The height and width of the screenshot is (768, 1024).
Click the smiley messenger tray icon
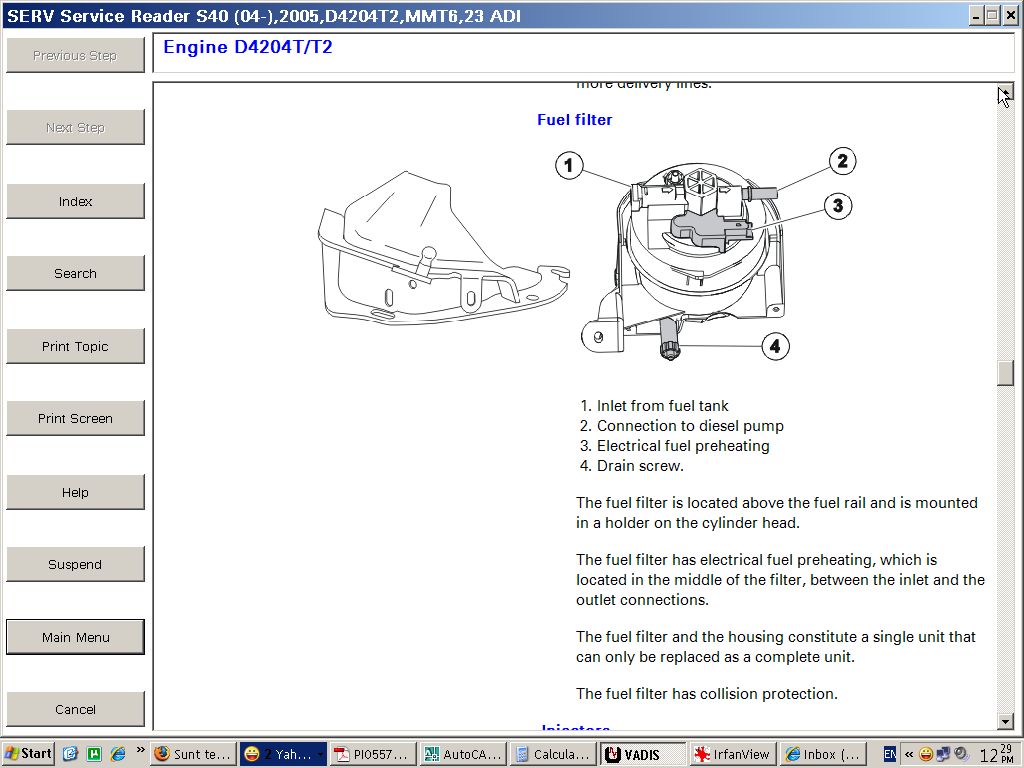coord(925,754)
